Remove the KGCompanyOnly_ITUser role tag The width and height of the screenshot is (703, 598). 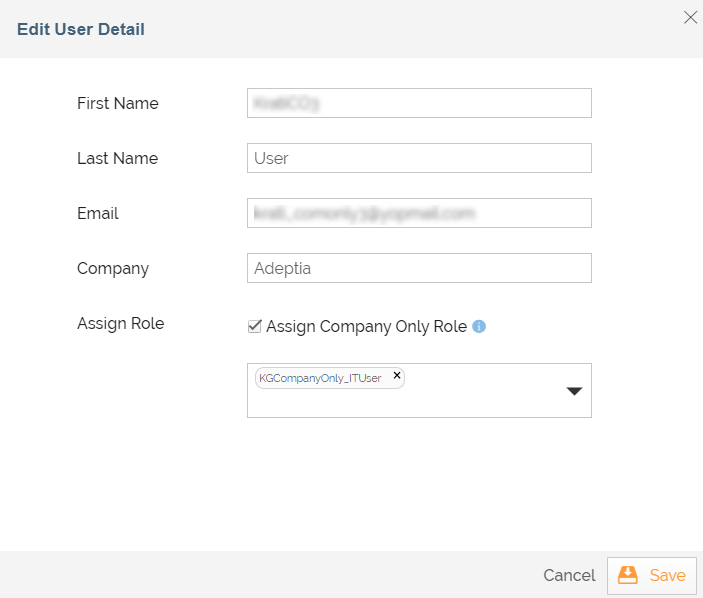pos(397,376)
